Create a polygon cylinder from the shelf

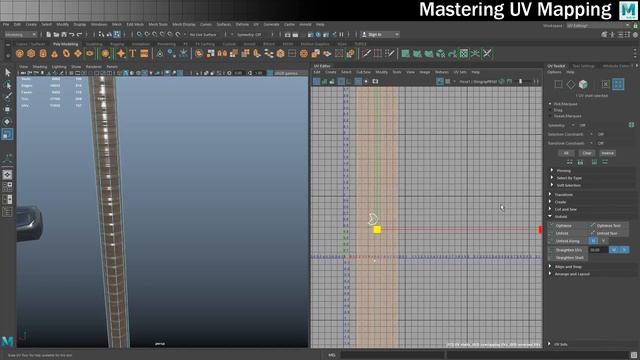coord(43,53)
